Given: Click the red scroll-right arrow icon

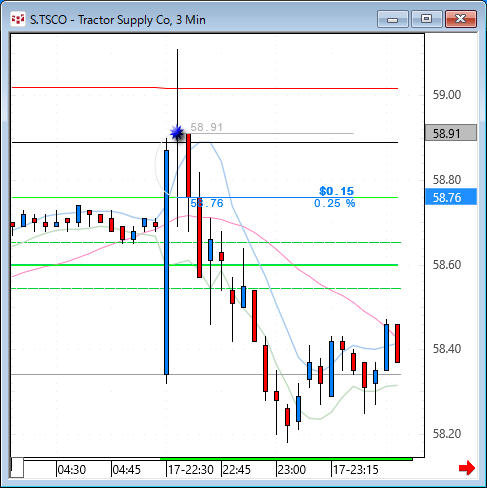Looking at the screenshot, I should point(466,468).
